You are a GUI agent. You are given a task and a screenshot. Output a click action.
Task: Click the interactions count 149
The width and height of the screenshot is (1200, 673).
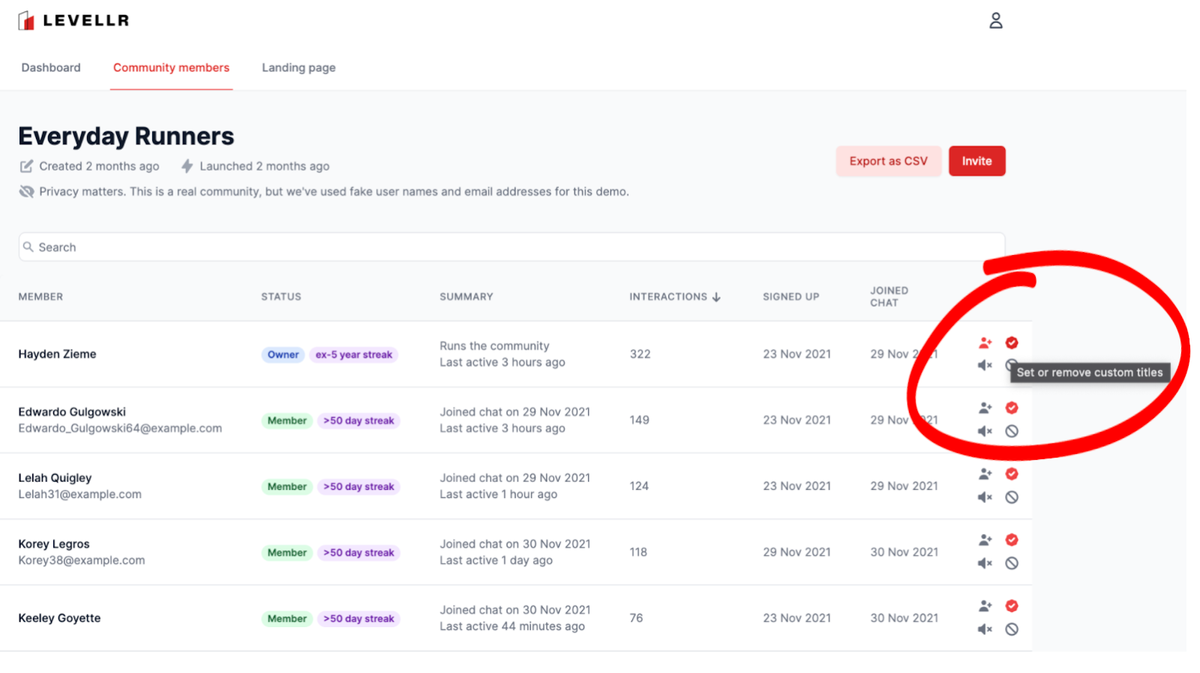640,420
